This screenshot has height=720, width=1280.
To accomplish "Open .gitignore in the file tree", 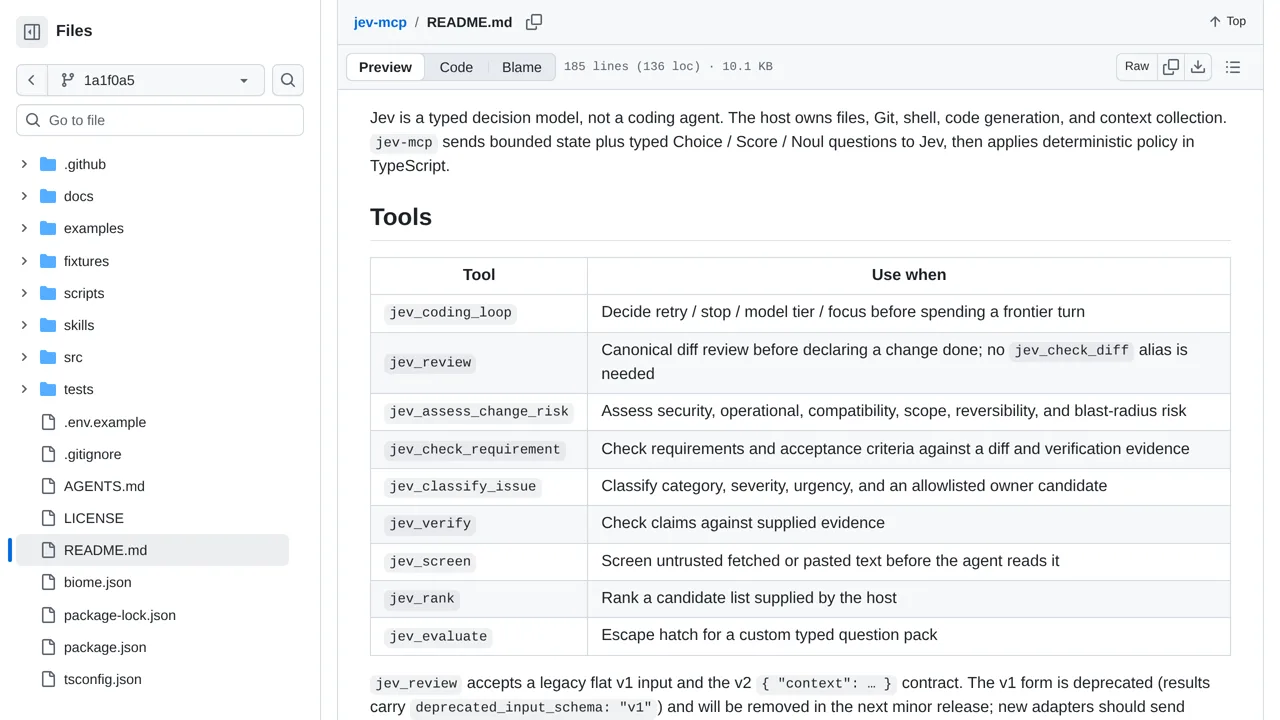I will click(x=92, y=454).
